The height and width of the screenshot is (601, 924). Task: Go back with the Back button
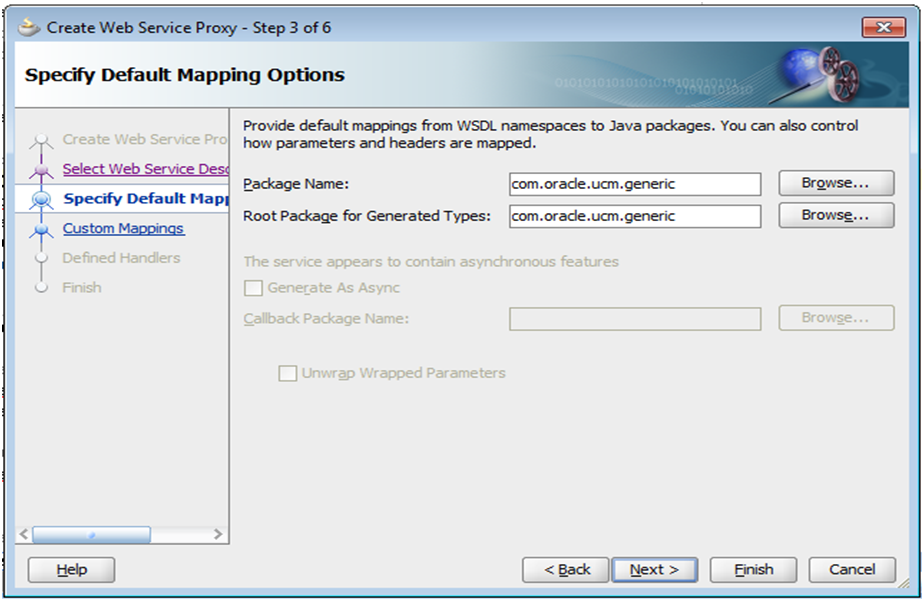566,569
